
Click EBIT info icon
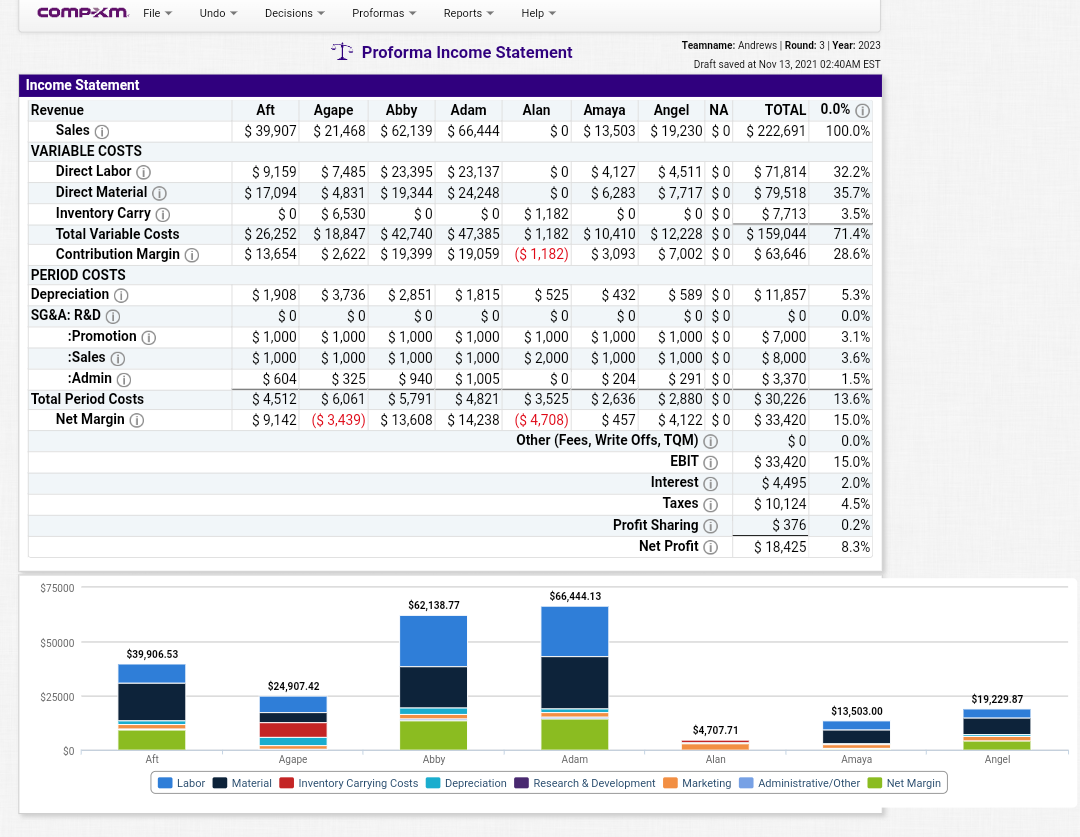coord(711,462)
